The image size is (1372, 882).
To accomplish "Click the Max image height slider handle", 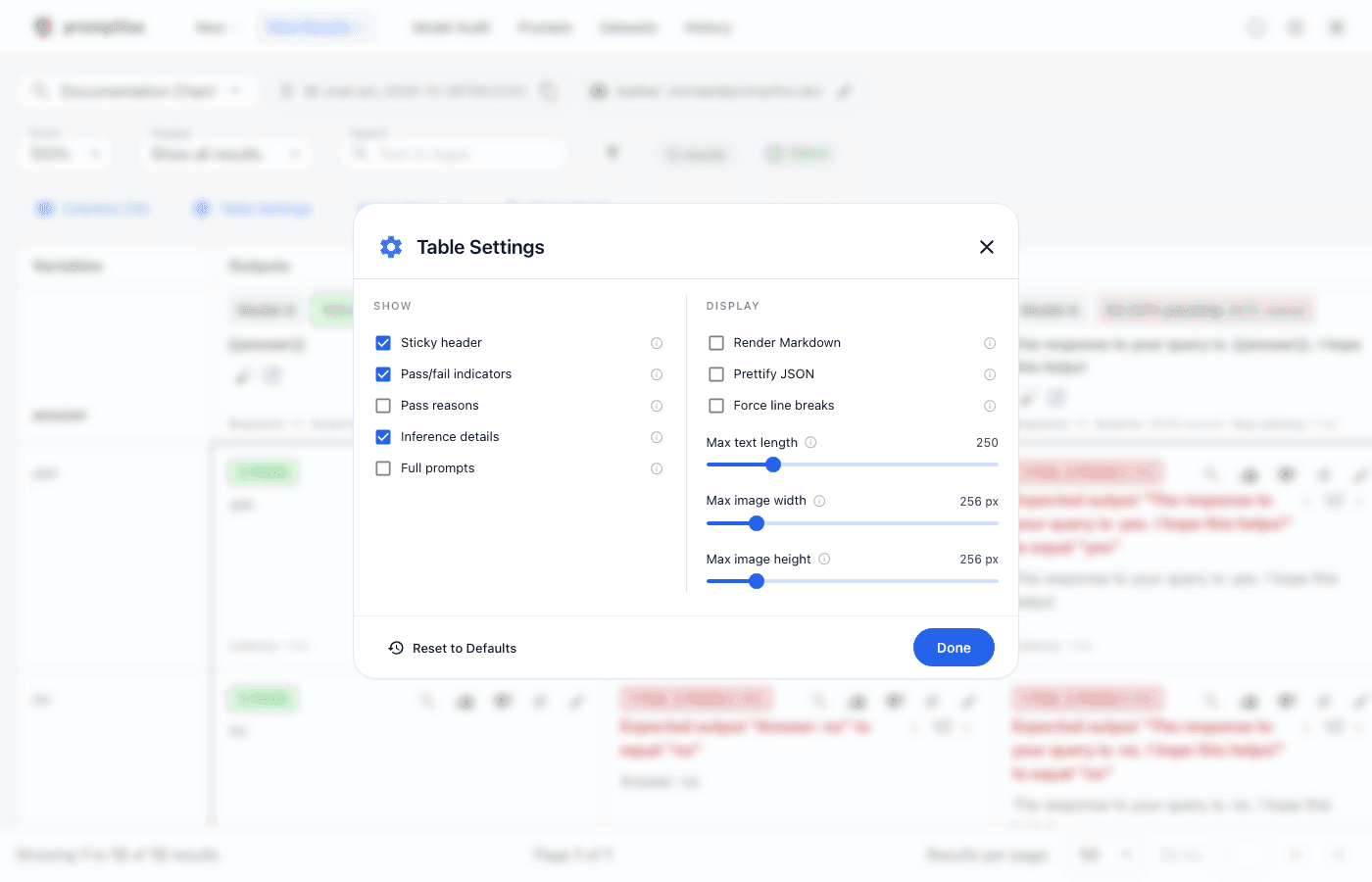I will 757,581.
